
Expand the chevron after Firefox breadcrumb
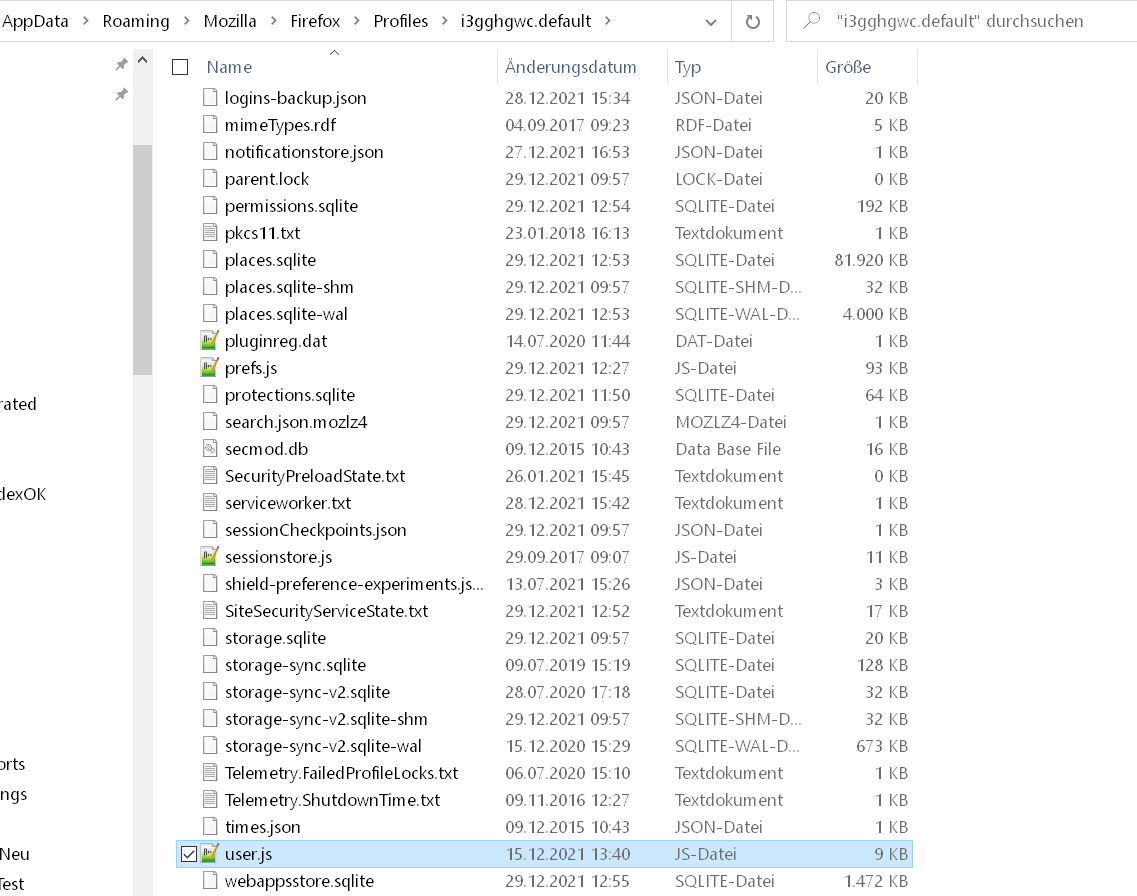[x=357, y=21]
